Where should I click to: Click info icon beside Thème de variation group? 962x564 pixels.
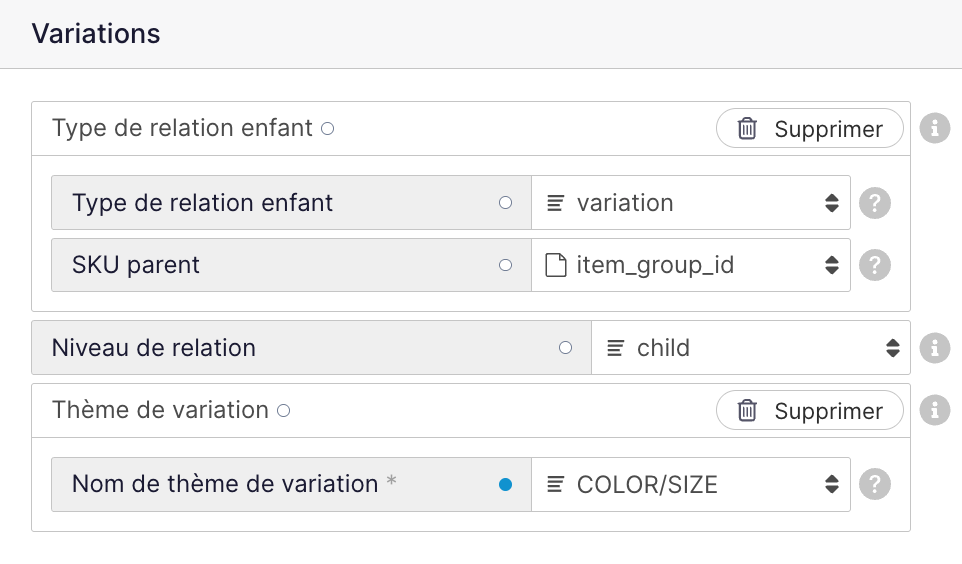[x=935, y=410]
